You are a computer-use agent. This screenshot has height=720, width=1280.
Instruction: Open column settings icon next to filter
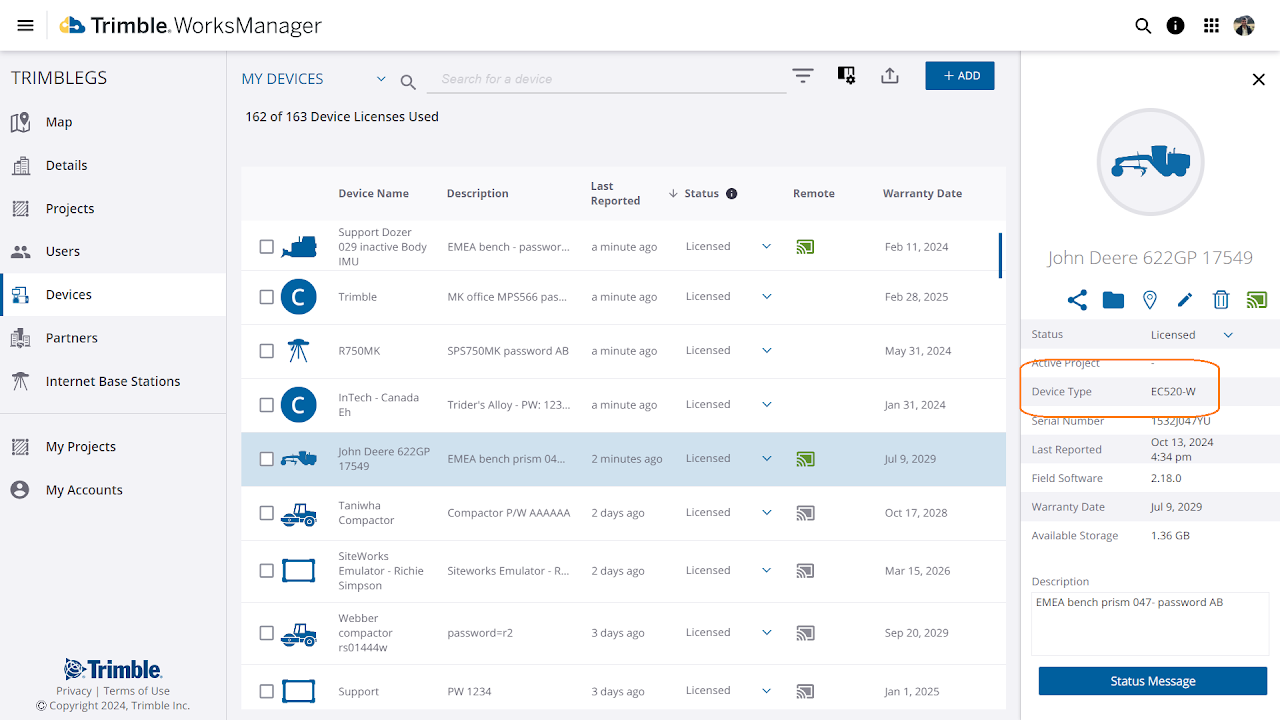846,76
